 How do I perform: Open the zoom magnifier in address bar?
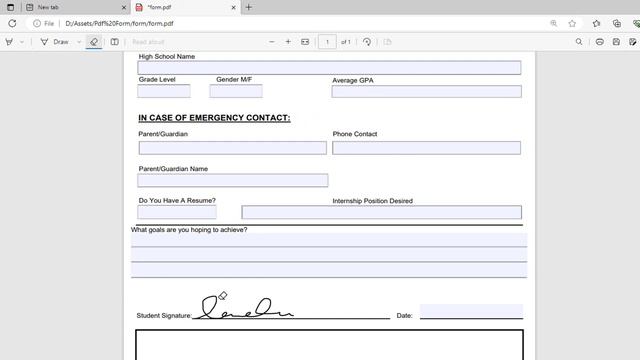point(553,24)
